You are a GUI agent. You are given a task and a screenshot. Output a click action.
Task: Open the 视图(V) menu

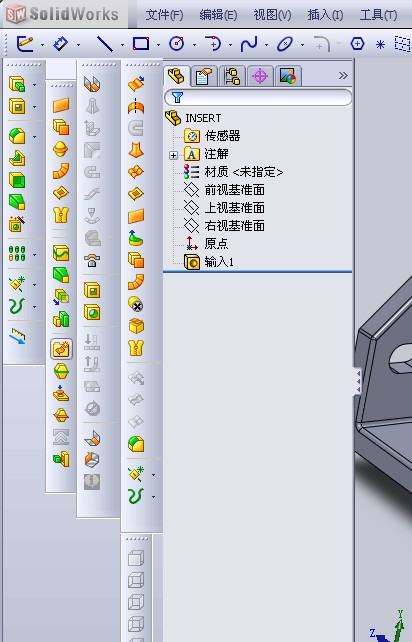tap(272, 15)
